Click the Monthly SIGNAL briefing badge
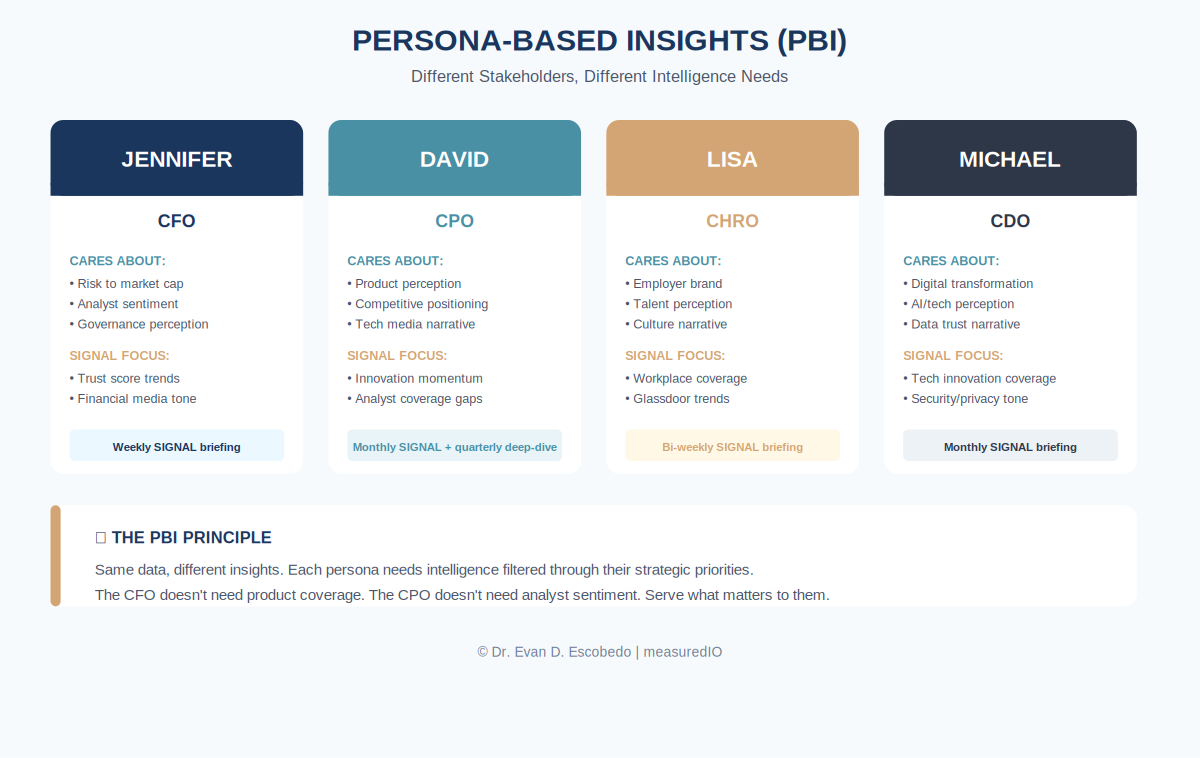 coord(1010,446)
